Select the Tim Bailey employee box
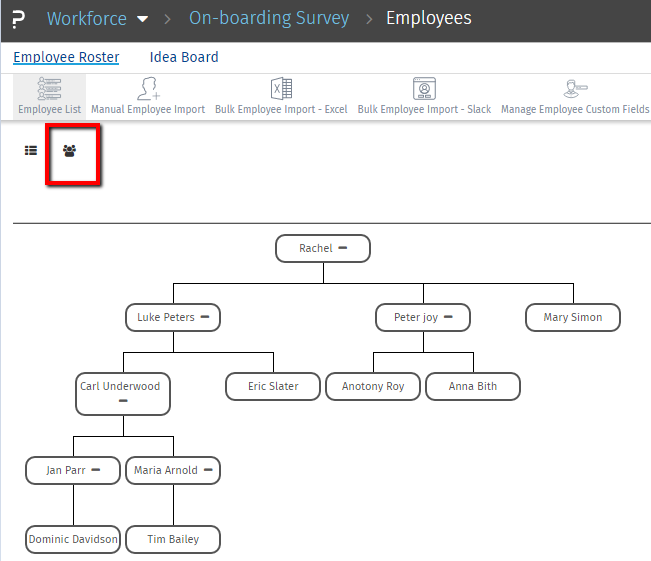The width and height of the screenshot is (651, 561). pyautogui.click(x=173, y=540)
